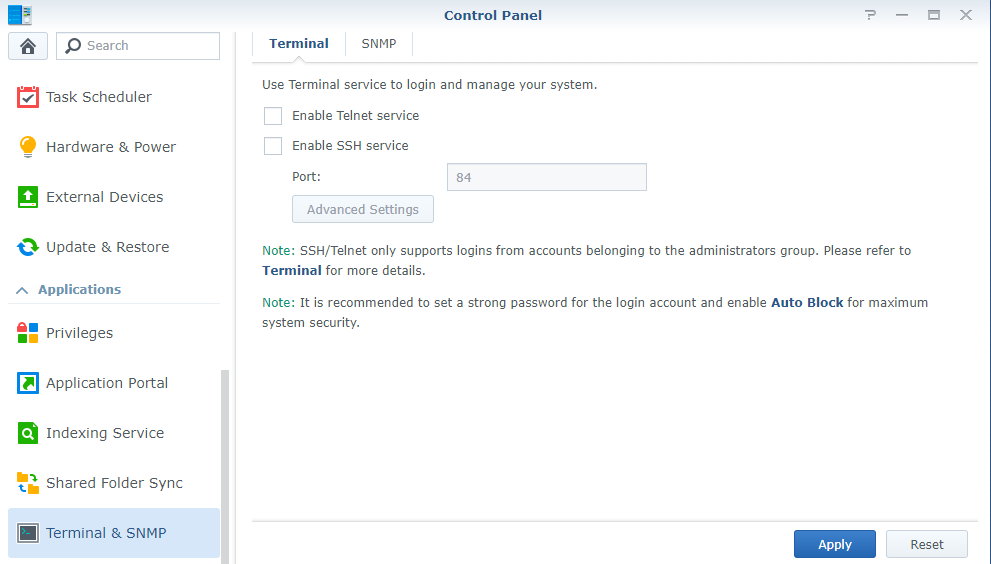The height and width of the screenshot is (564, 991).
Task: Select the Terminal tab
Action: (x=299, y=44)
